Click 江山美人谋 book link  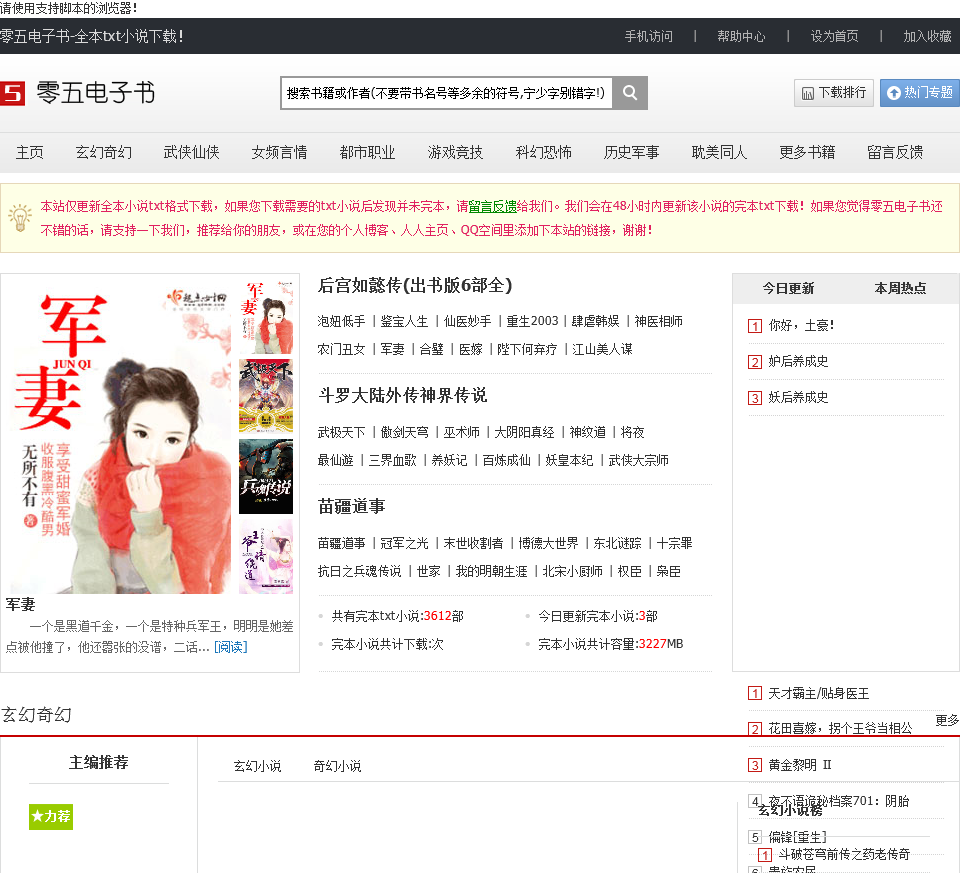(x=602, y=350)
